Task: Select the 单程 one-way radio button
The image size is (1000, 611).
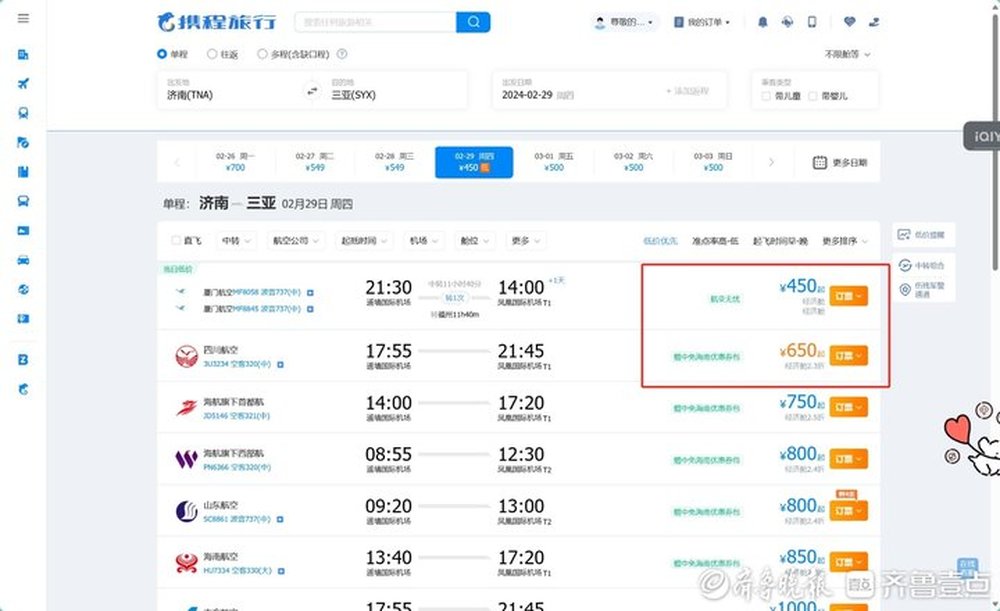Action: click(x=162, y=54)
